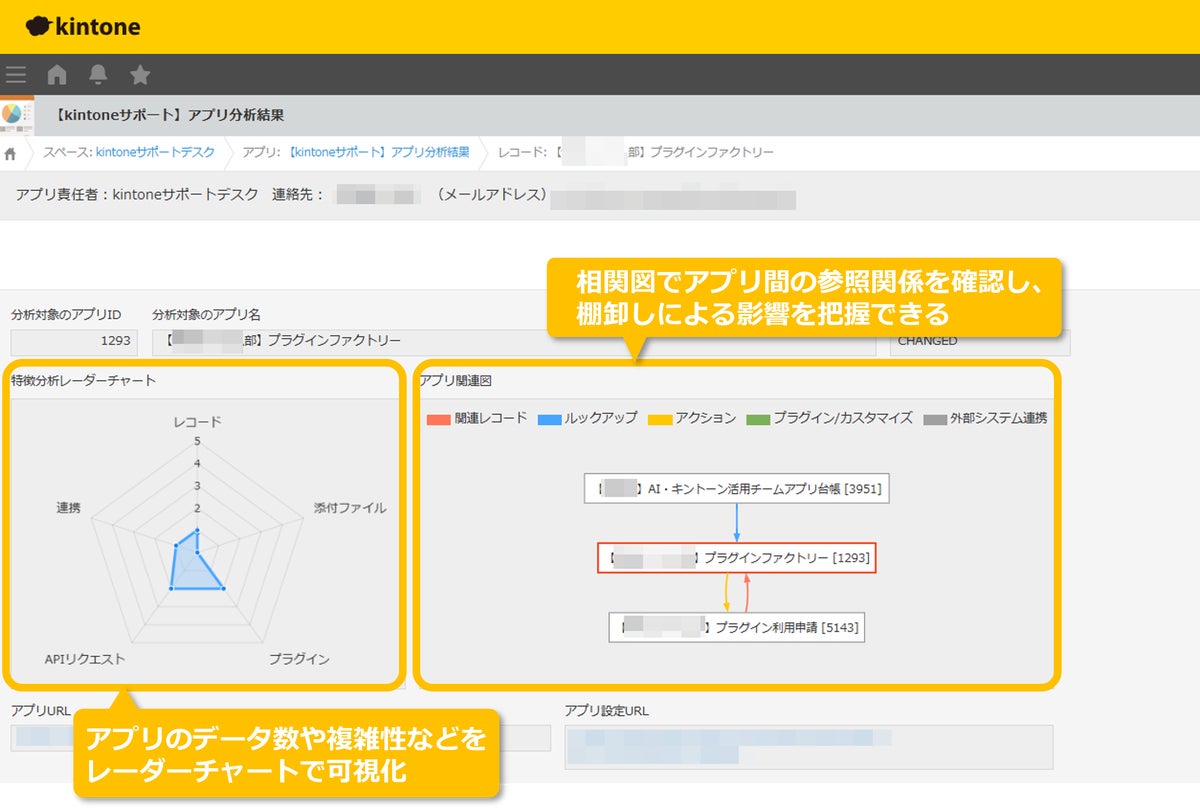Click the 連携 axis label on radar chart
Viewport: 1200px width, 808px height.
[x=68, y=508]
